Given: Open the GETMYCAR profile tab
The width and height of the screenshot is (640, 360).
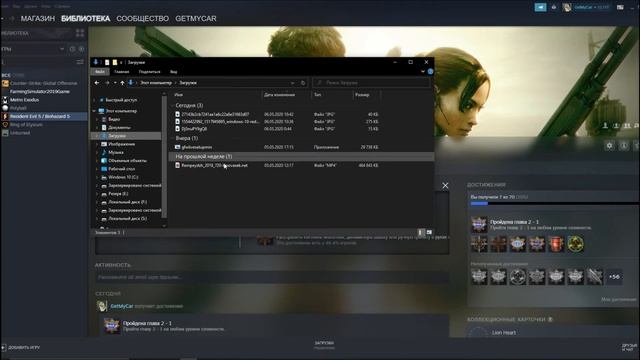Looking at the screenshot, I should [x=196, y=19].
